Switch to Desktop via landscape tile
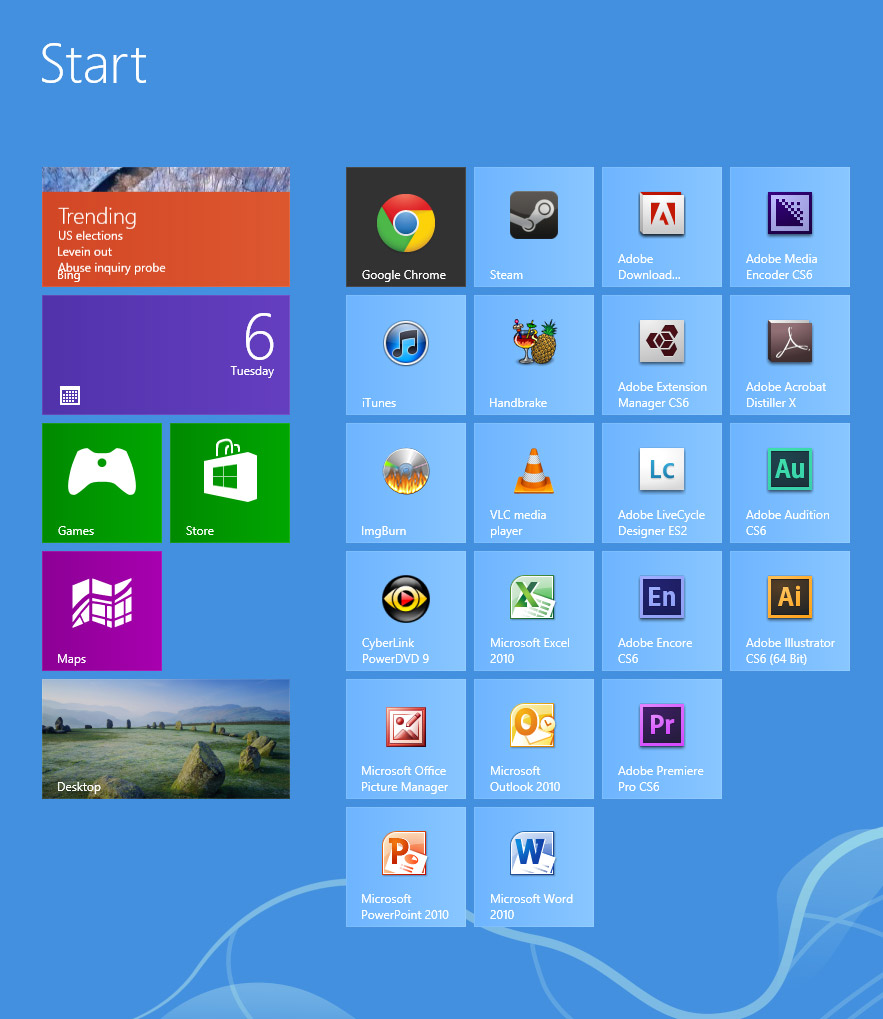The height and width of the screenshot is (1019, 883). pos(166,739)
